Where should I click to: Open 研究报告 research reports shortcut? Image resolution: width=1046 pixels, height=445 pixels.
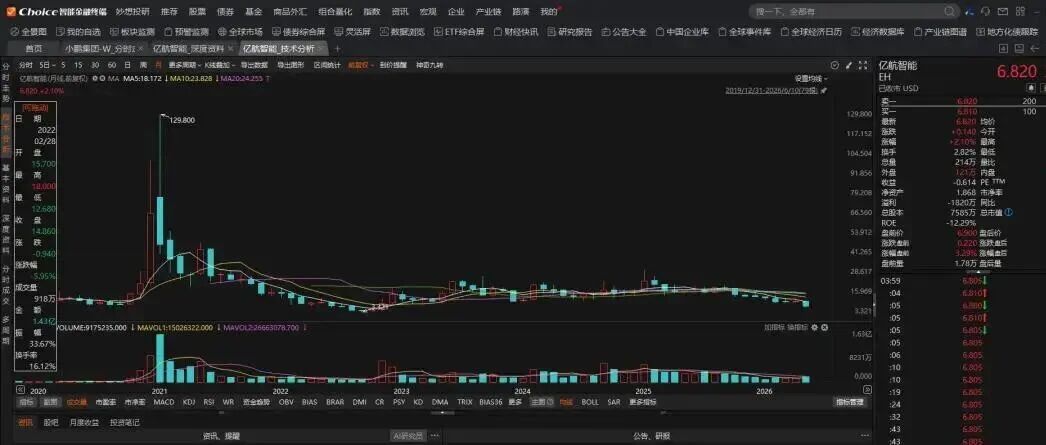[x=570, y=31]
